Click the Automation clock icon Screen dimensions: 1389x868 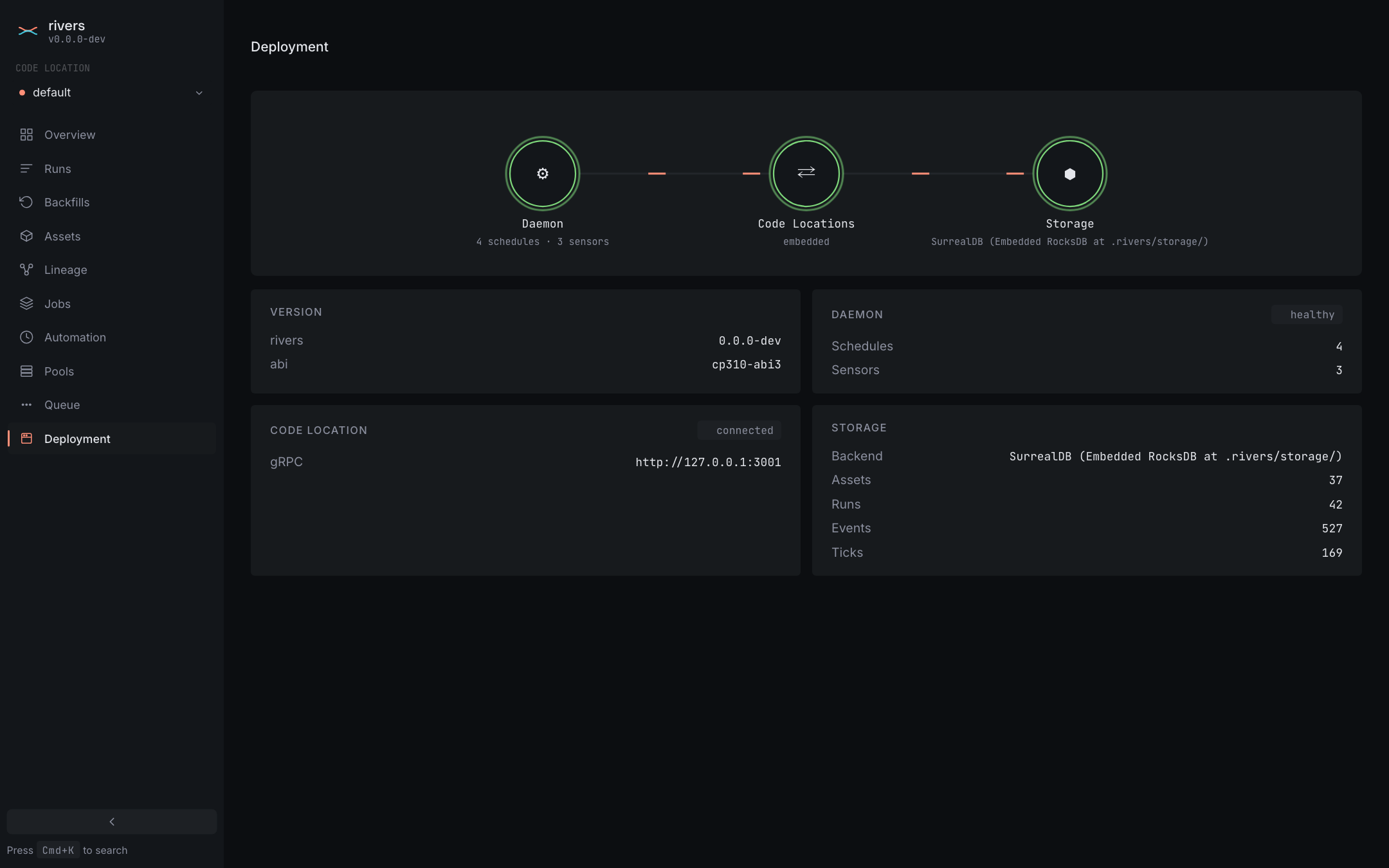(x=26, y=337)
